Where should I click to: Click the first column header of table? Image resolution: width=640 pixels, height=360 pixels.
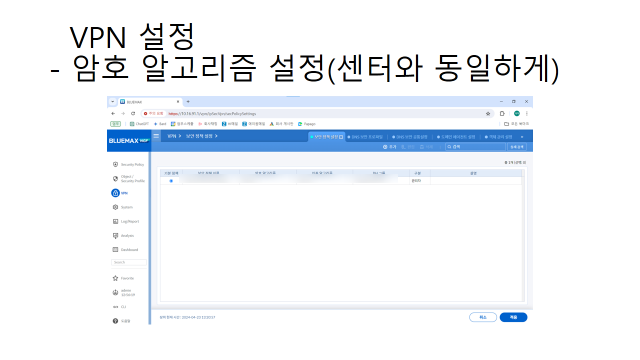pyautogui.click(x=171, y=173)
